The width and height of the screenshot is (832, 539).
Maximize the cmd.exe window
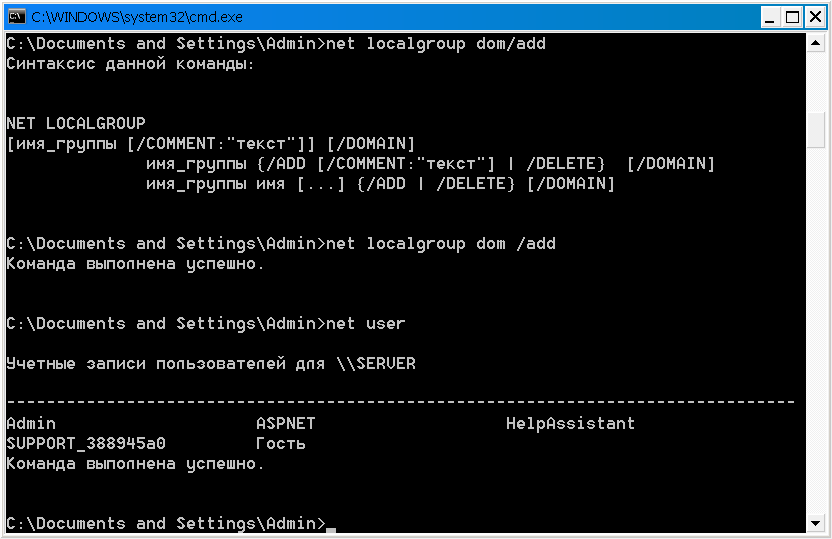[792, 18]
